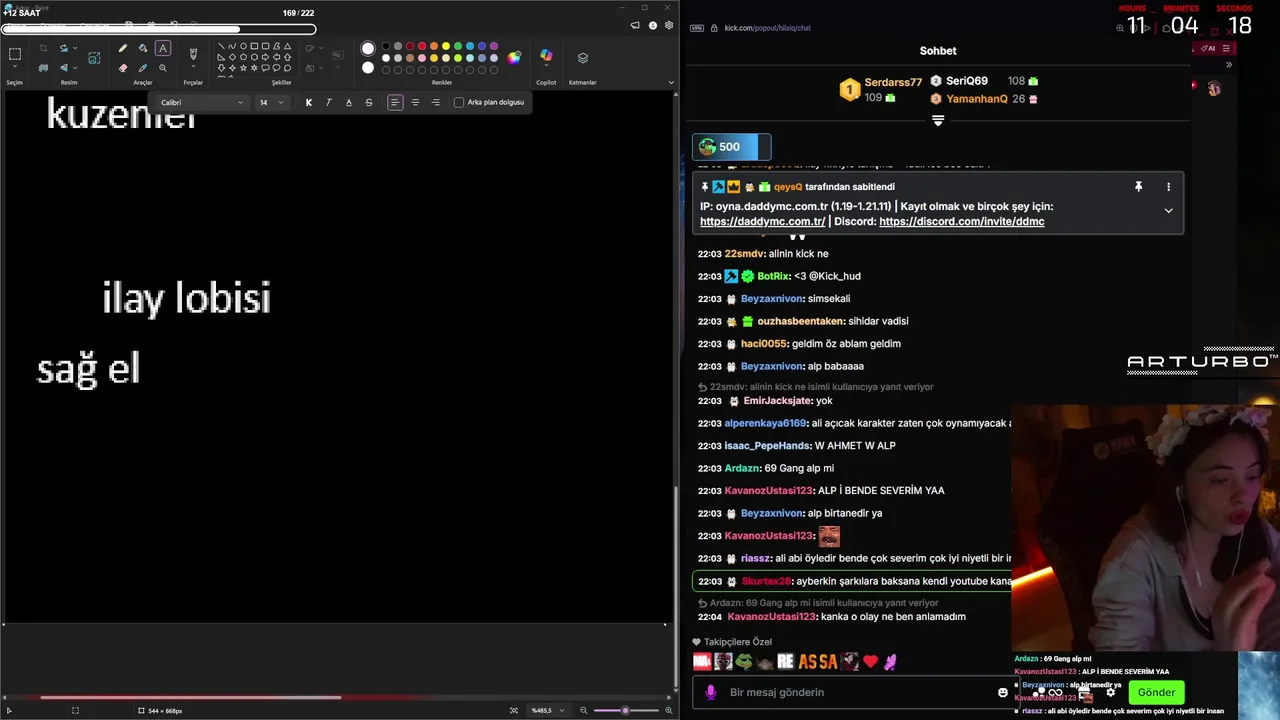Screen dimensions: 1280x720
Task: Pick the red color swatch
Action: coord(422,46)
